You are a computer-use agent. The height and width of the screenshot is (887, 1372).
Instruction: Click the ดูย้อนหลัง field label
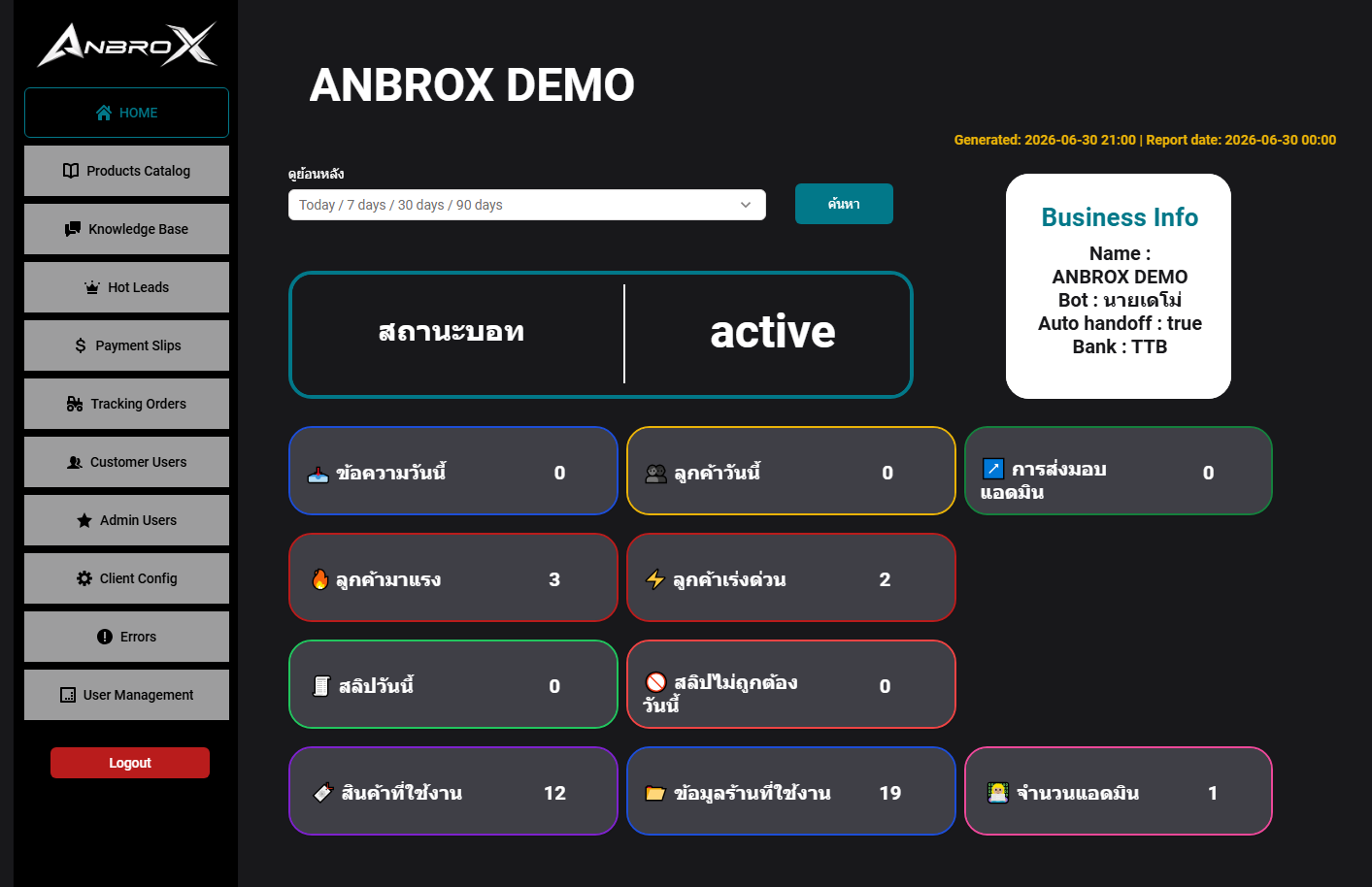[317, 174]
